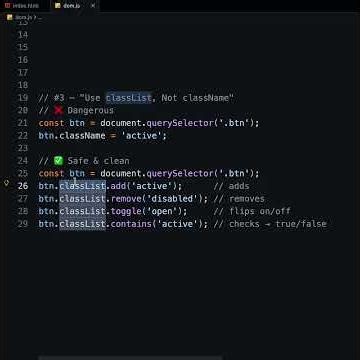This screenshot has height=360, width=360.
Task: Click highlighted classList in the line 19 comment
Action: 129,98
